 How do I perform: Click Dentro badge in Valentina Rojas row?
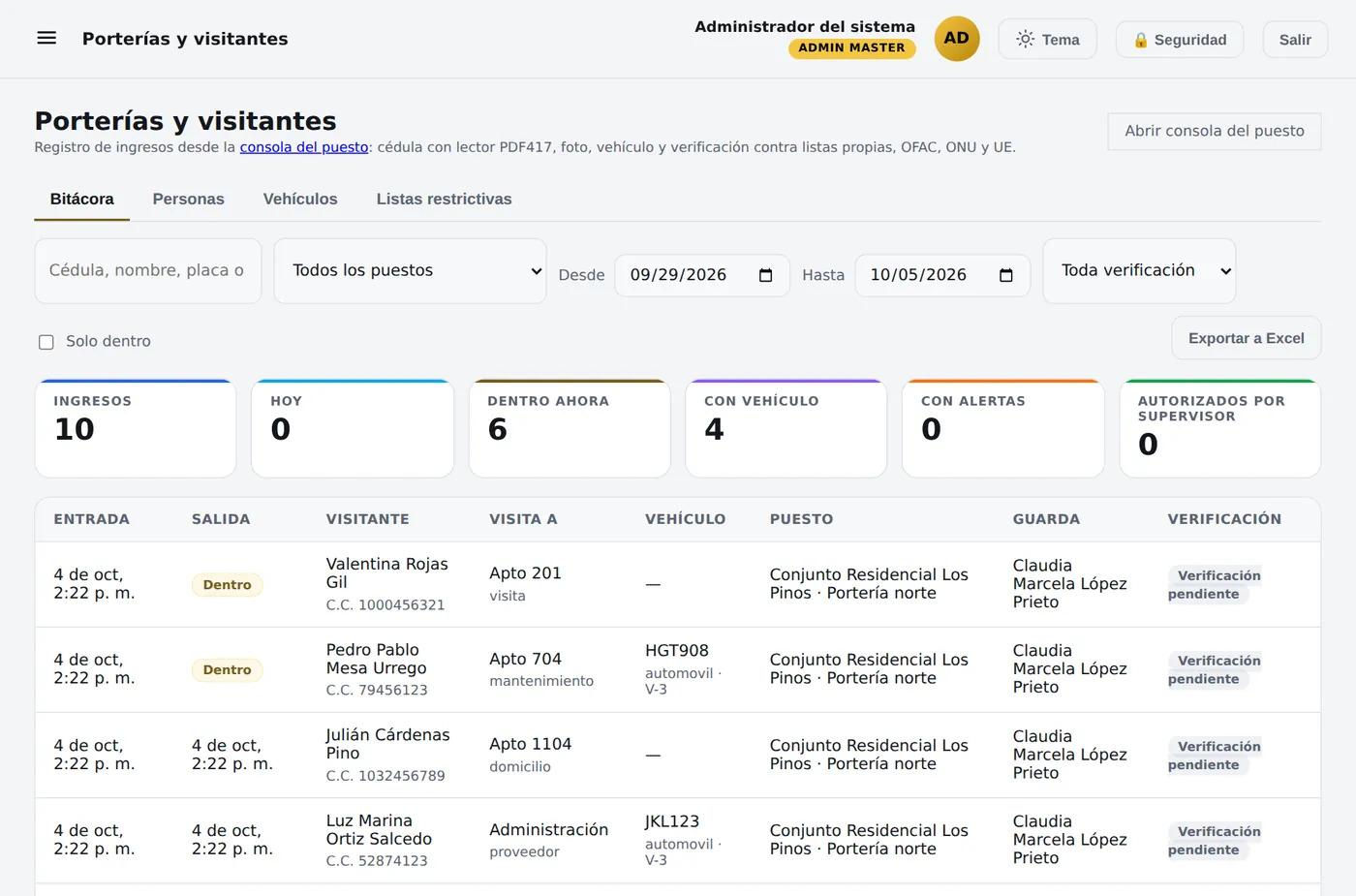click(x=227, y=585)
